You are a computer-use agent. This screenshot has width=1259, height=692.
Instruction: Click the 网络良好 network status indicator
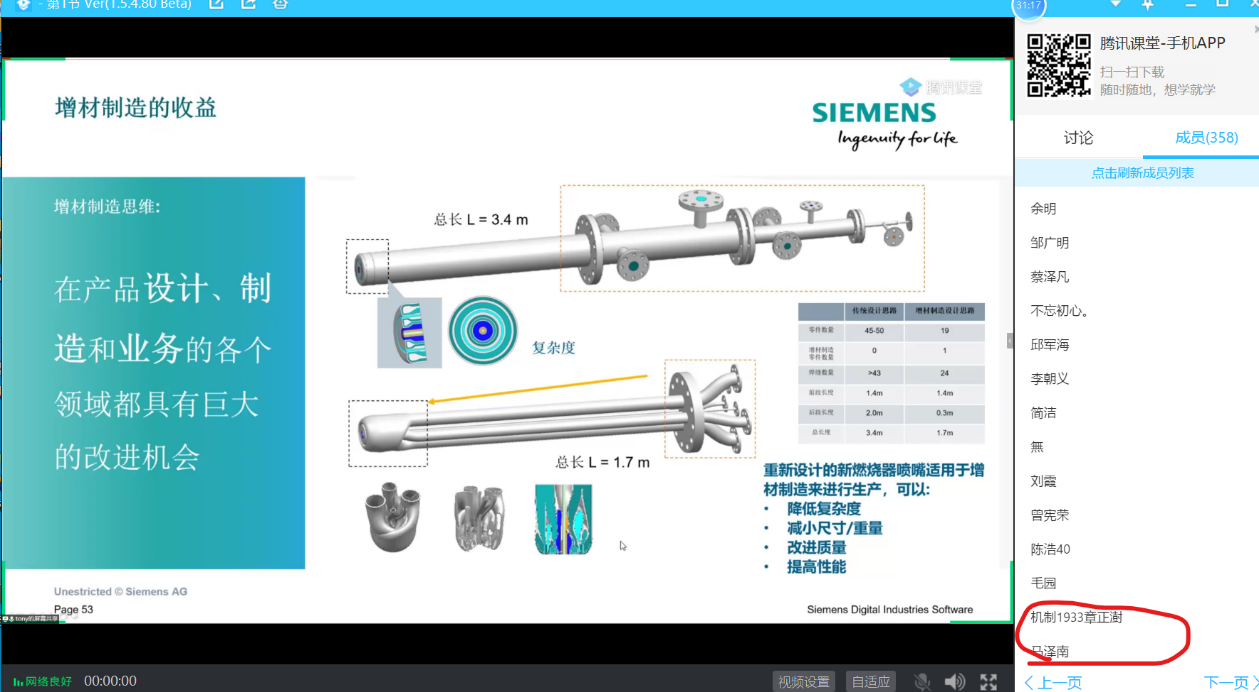click(43, 681)
